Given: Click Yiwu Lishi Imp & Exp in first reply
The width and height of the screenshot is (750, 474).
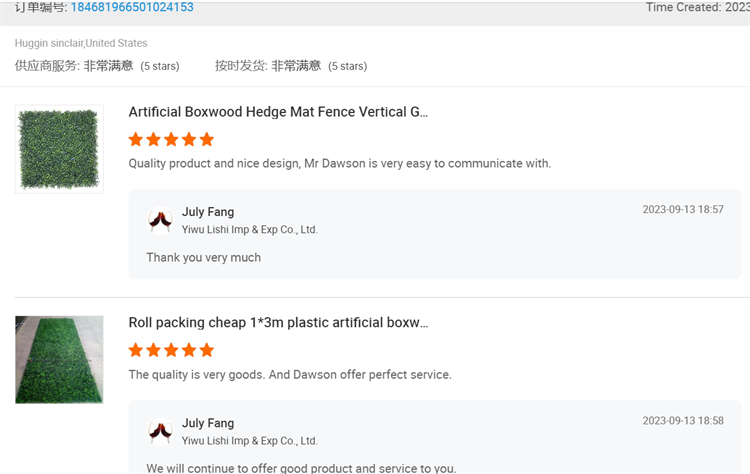Looking at the screenshot, I should pyautogui.click(x=250, y=230).
